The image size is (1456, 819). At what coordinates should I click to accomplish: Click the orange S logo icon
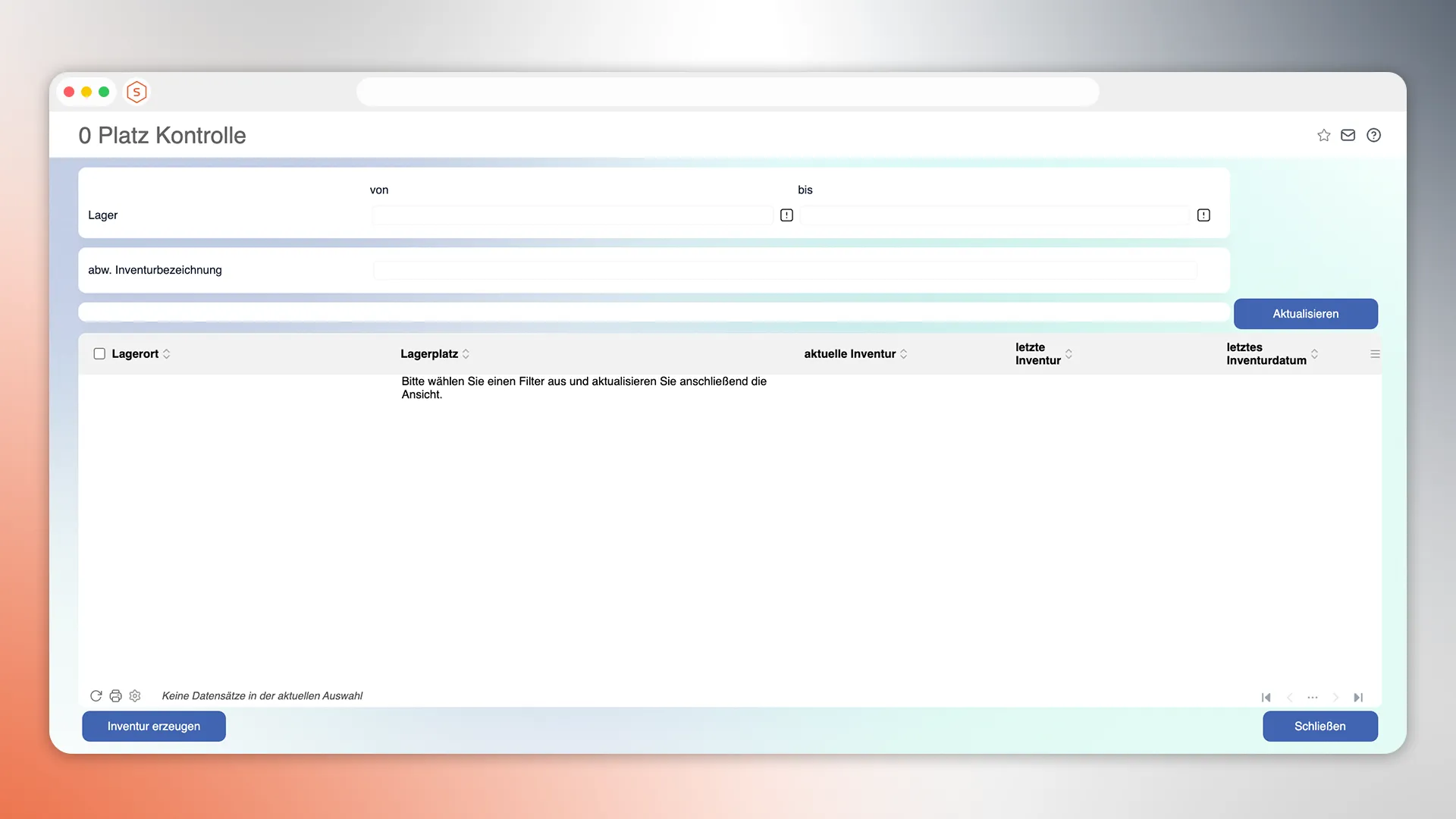(x=136, y=92)
